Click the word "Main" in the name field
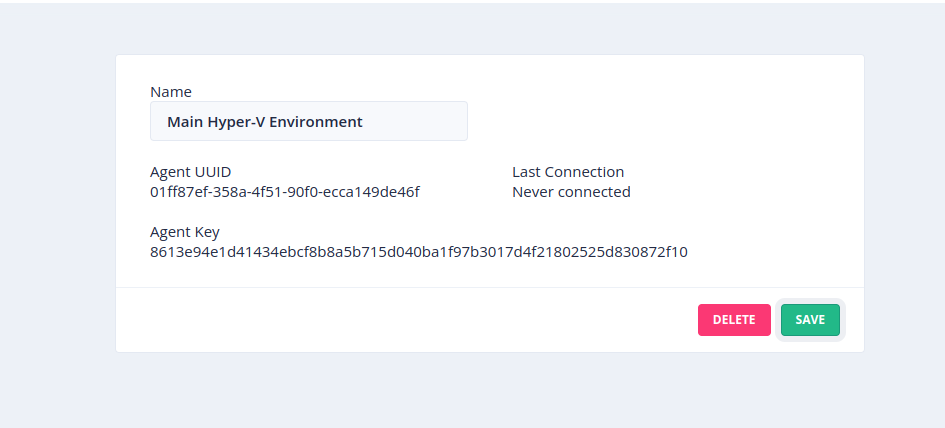This screenshot has height=428, width=945. (185, 122)
